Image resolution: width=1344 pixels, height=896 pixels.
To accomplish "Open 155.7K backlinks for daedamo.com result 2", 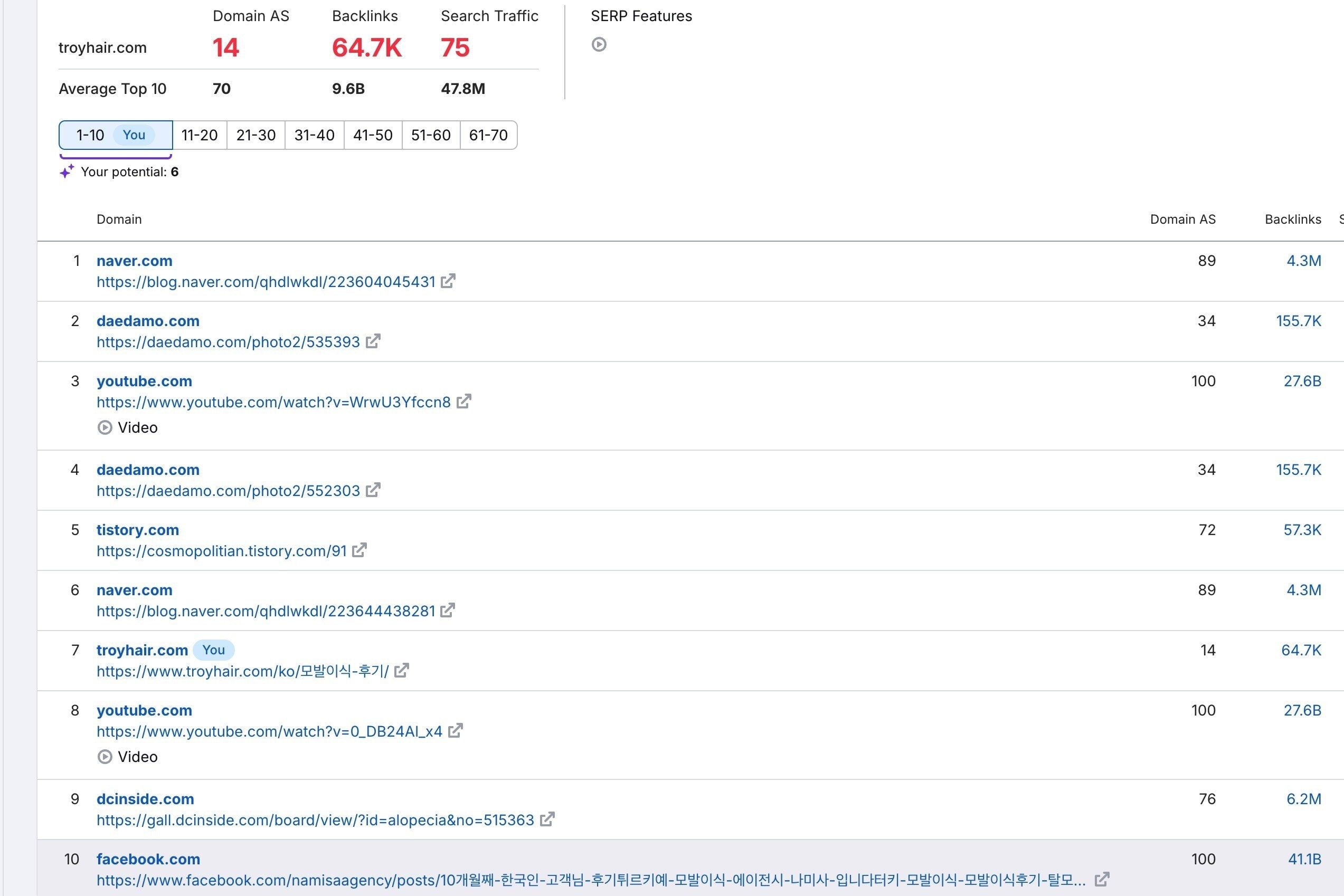I will [1298, 321].
